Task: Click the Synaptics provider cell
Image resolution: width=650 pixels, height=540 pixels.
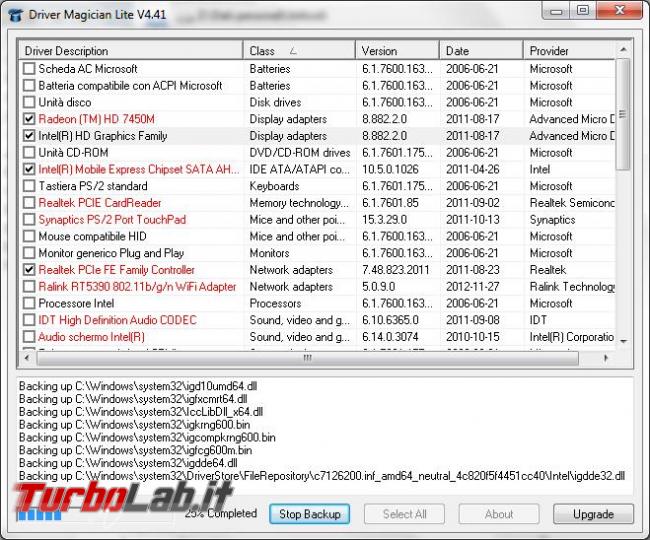Action: 552,220
